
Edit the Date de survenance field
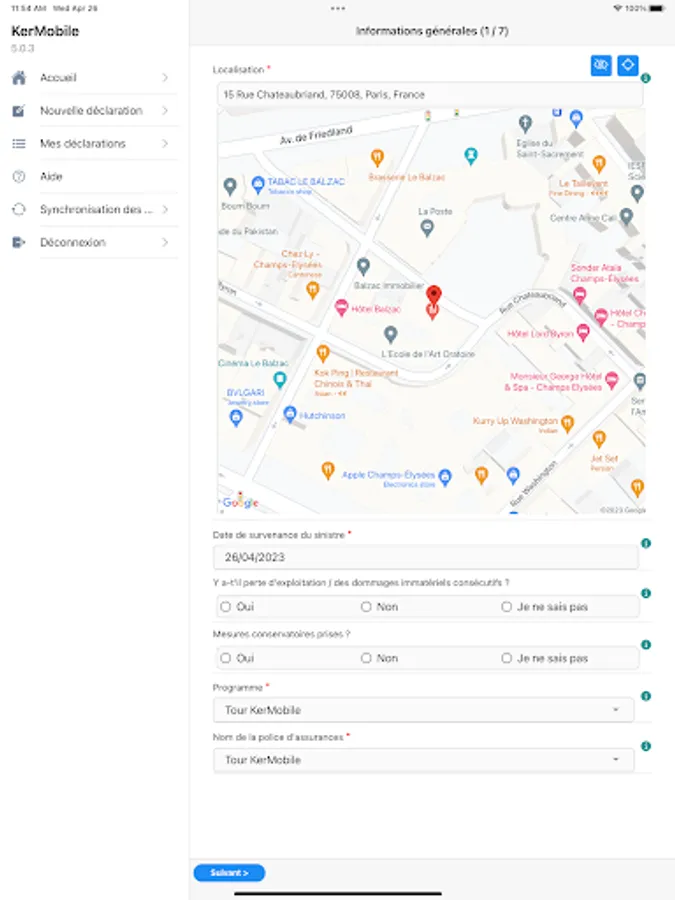click(x=425, y=557)
